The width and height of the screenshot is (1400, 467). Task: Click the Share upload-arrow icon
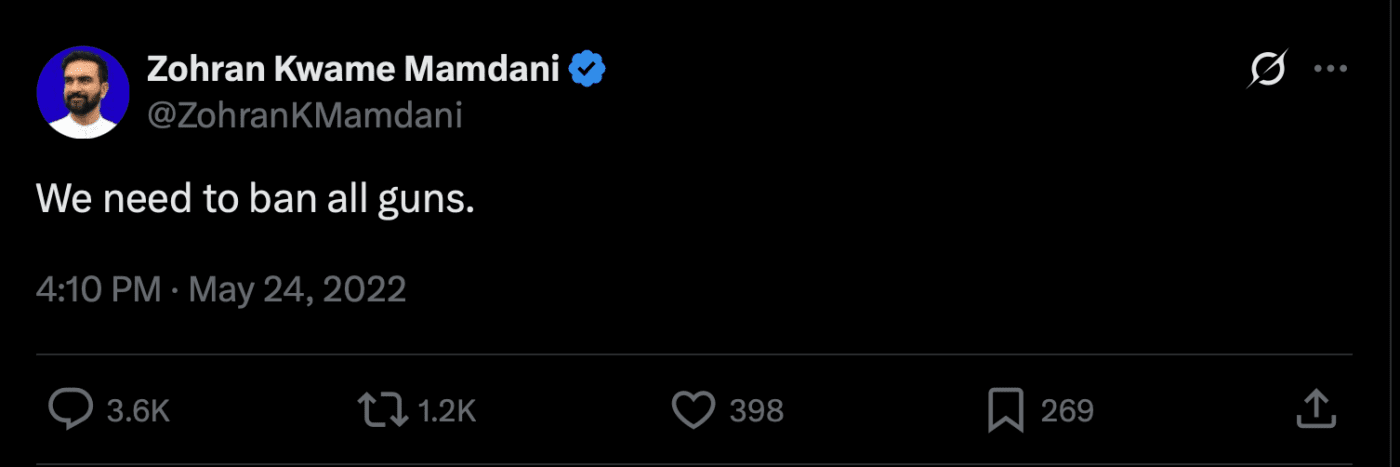pos(1316,408)
